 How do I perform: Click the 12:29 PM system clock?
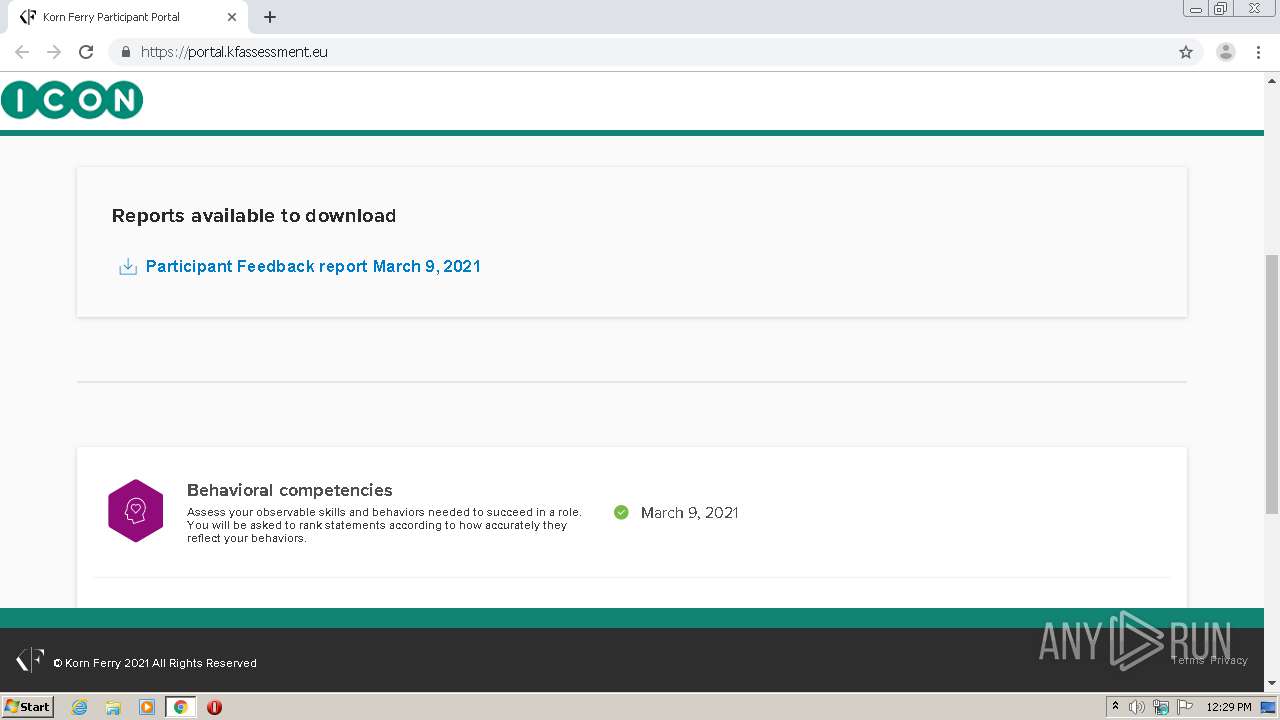pos(1229,707)
